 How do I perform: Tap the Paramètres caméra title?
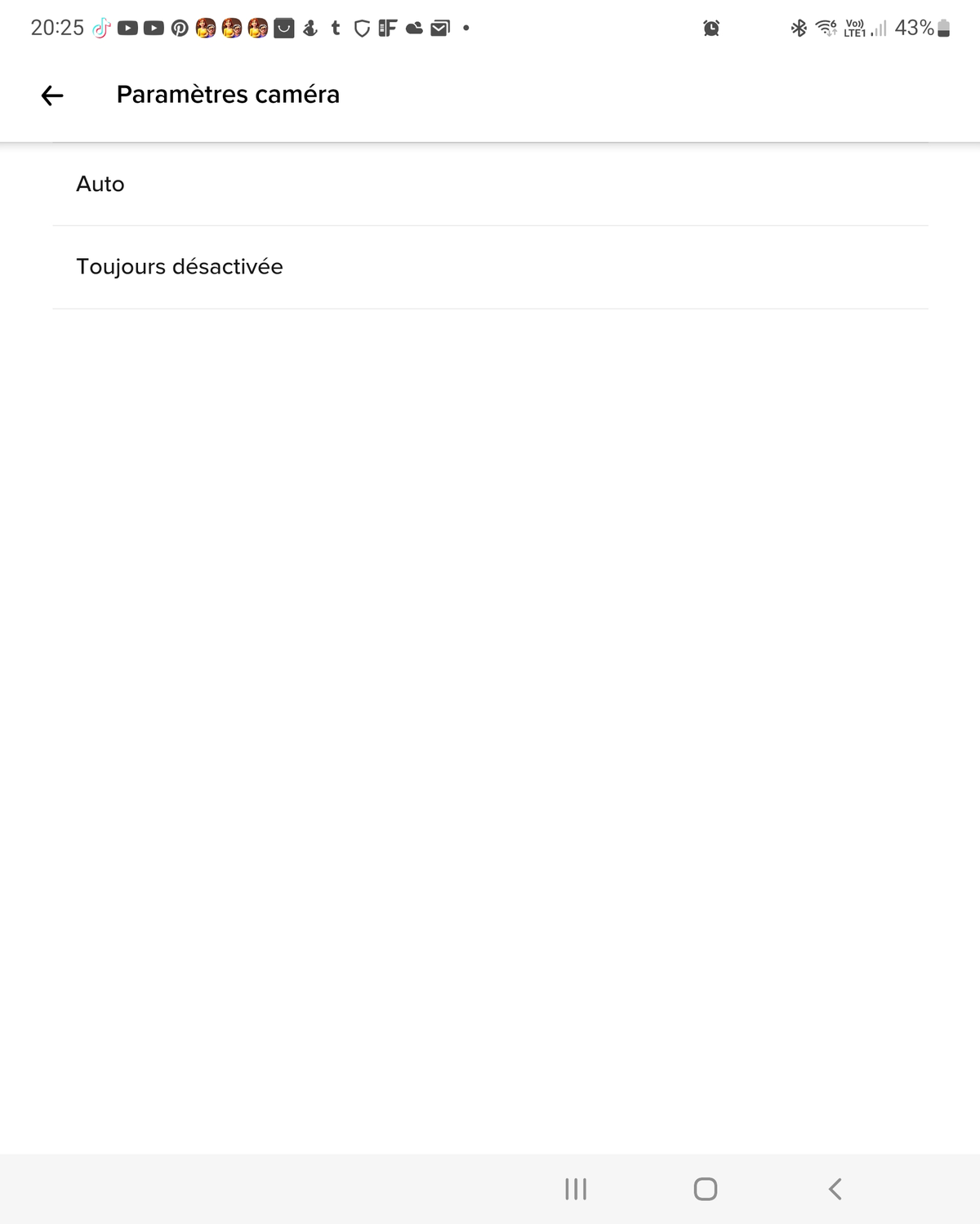(228, 95)
